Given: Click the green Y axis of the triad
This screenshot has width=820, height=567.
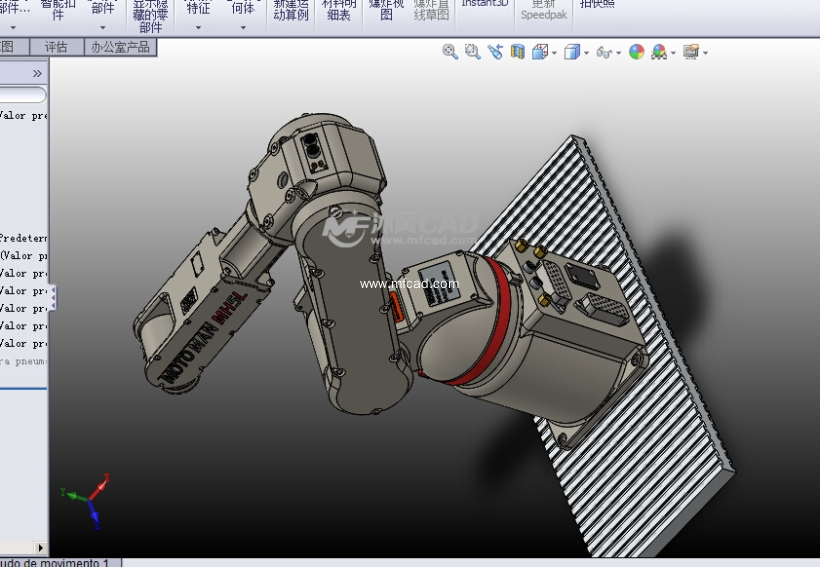Looking at the screenshot, I should (73, 495).
